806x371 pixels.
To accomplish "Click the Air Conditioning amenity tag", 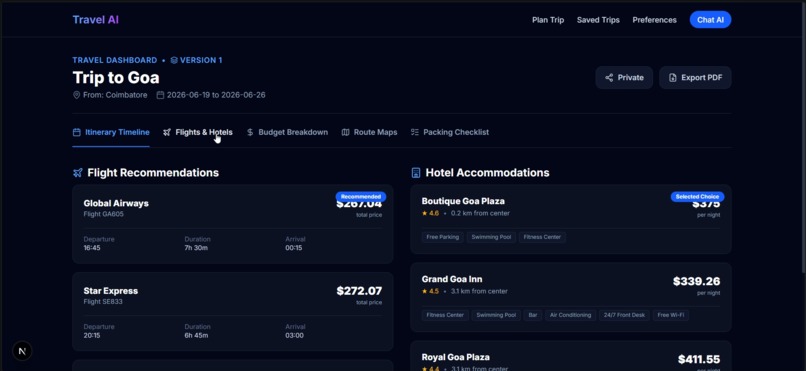I will [570, 315].
